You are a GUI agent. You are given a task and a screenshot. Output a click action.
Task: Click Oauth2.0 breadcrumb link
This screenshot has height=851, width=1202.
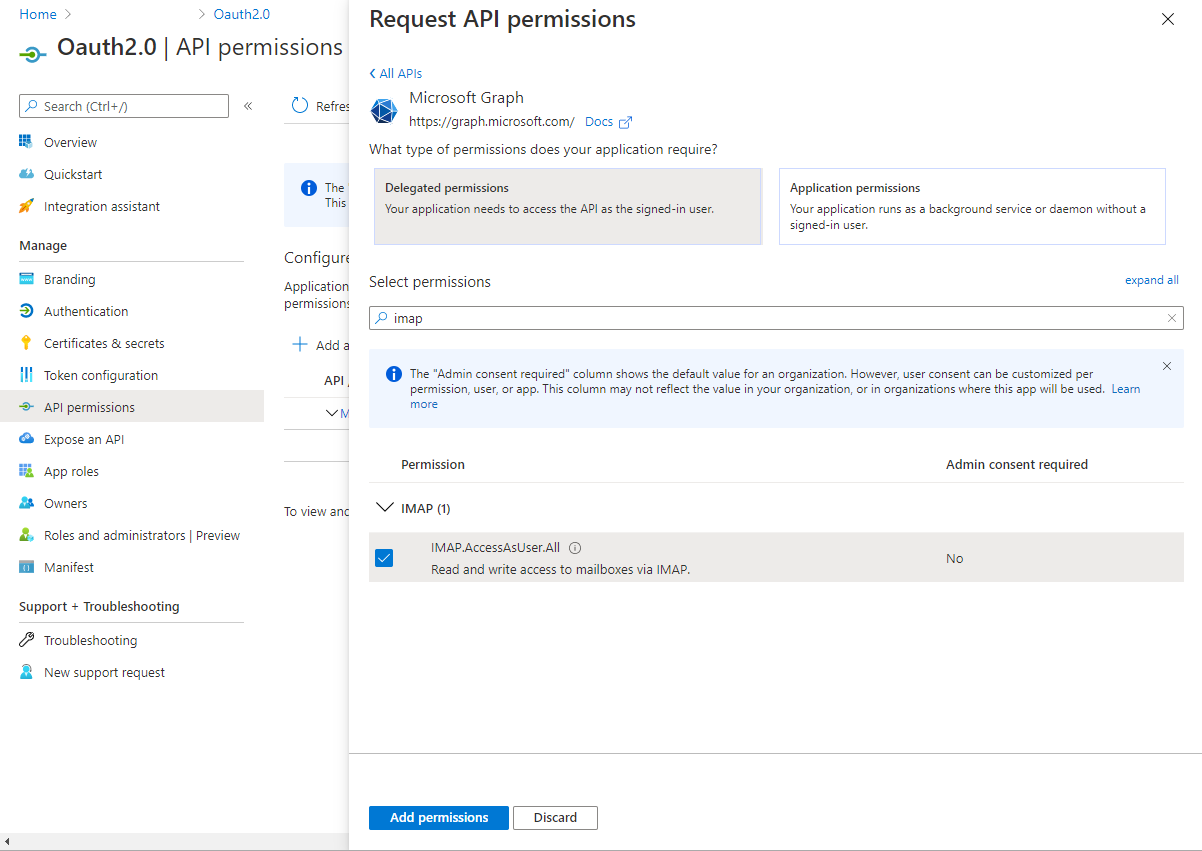[x=241, y=14]
